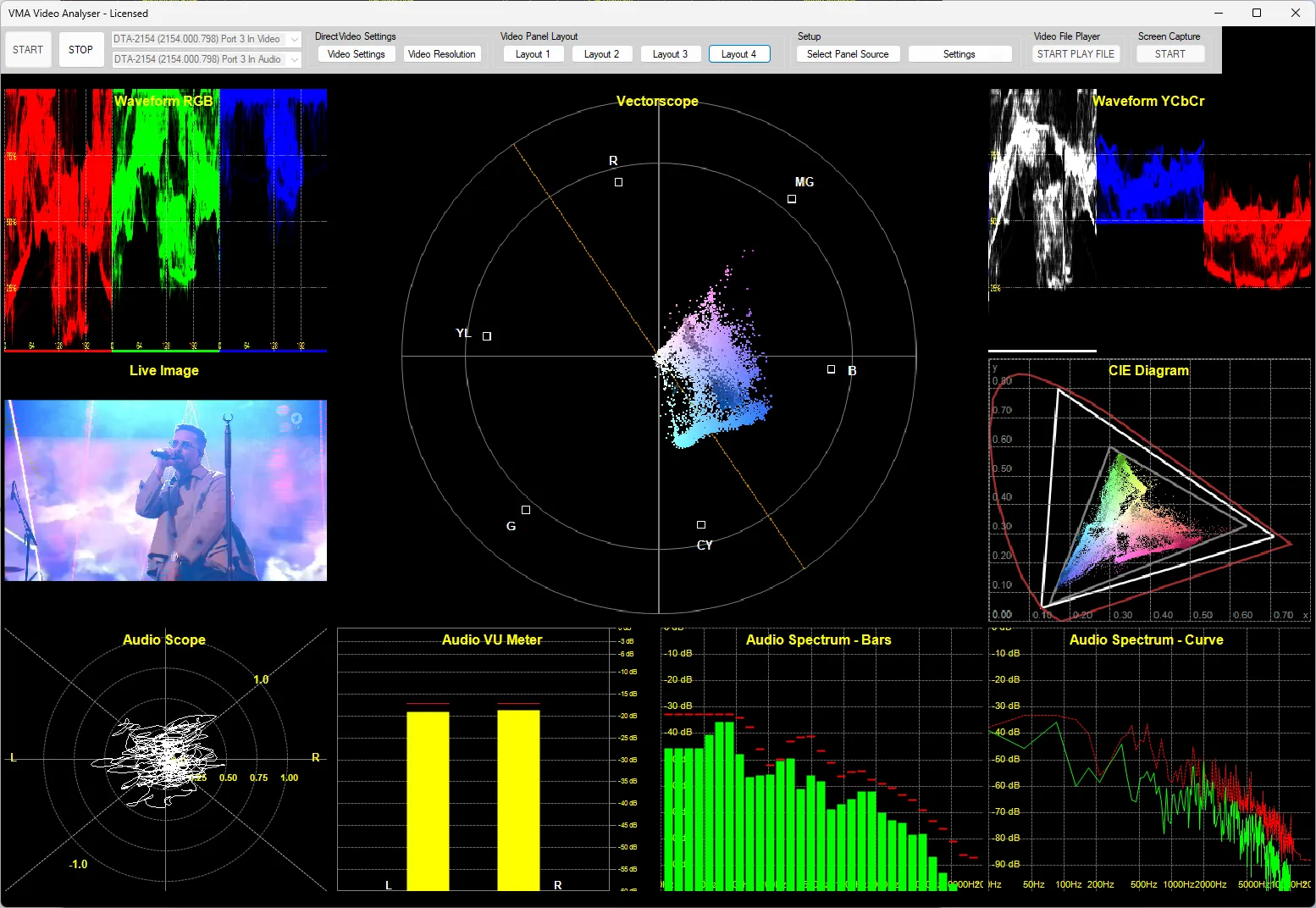Viewport: 1316px width, 908px height.
Task: Click the left channel yellow VU bar
Action: coord(428,800)
